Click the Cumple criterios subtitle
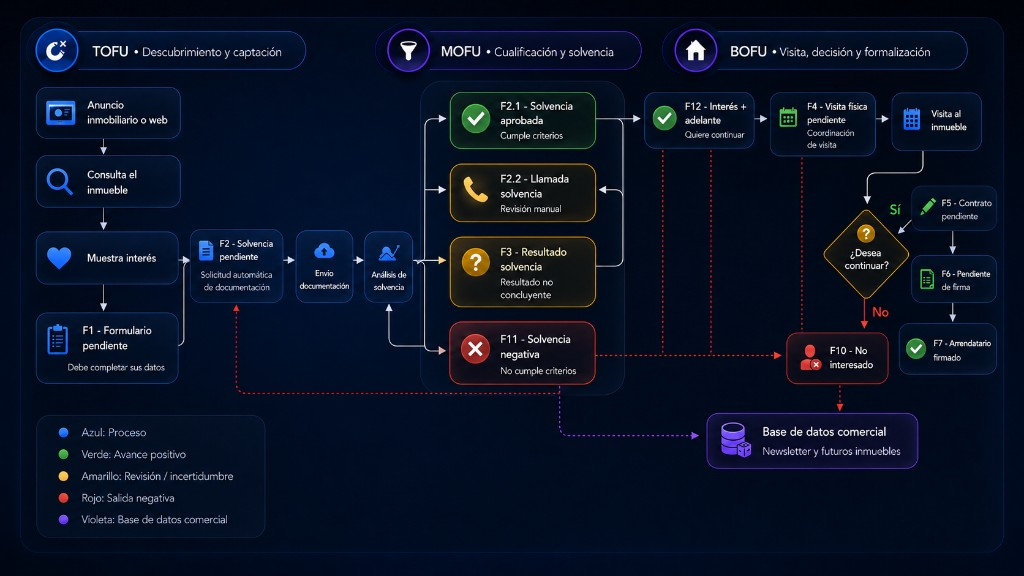 tap(532, 135)
